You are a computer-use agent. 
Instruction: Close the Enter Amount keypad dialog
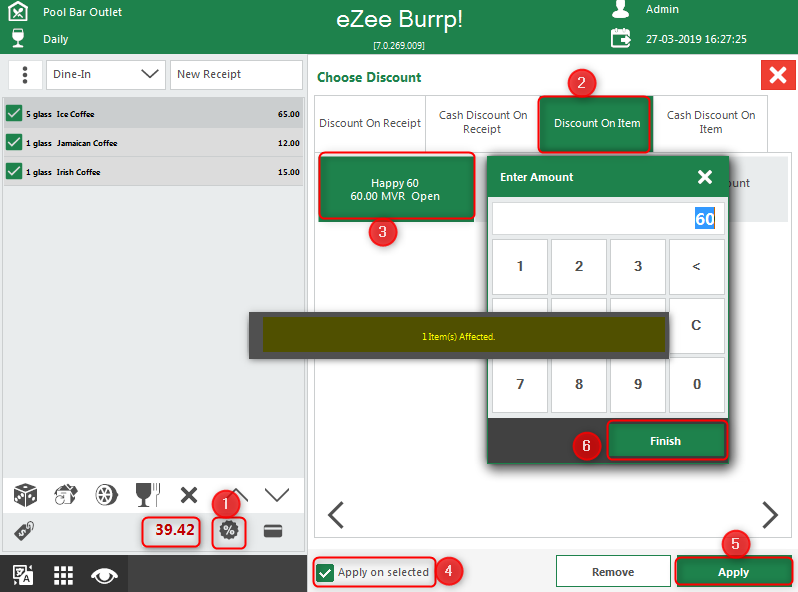click(704, 177)
